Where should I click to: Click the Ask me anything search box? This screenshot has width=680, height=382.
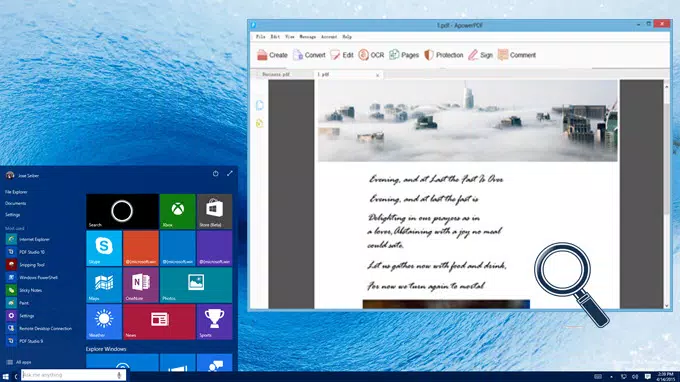[74, 375]
